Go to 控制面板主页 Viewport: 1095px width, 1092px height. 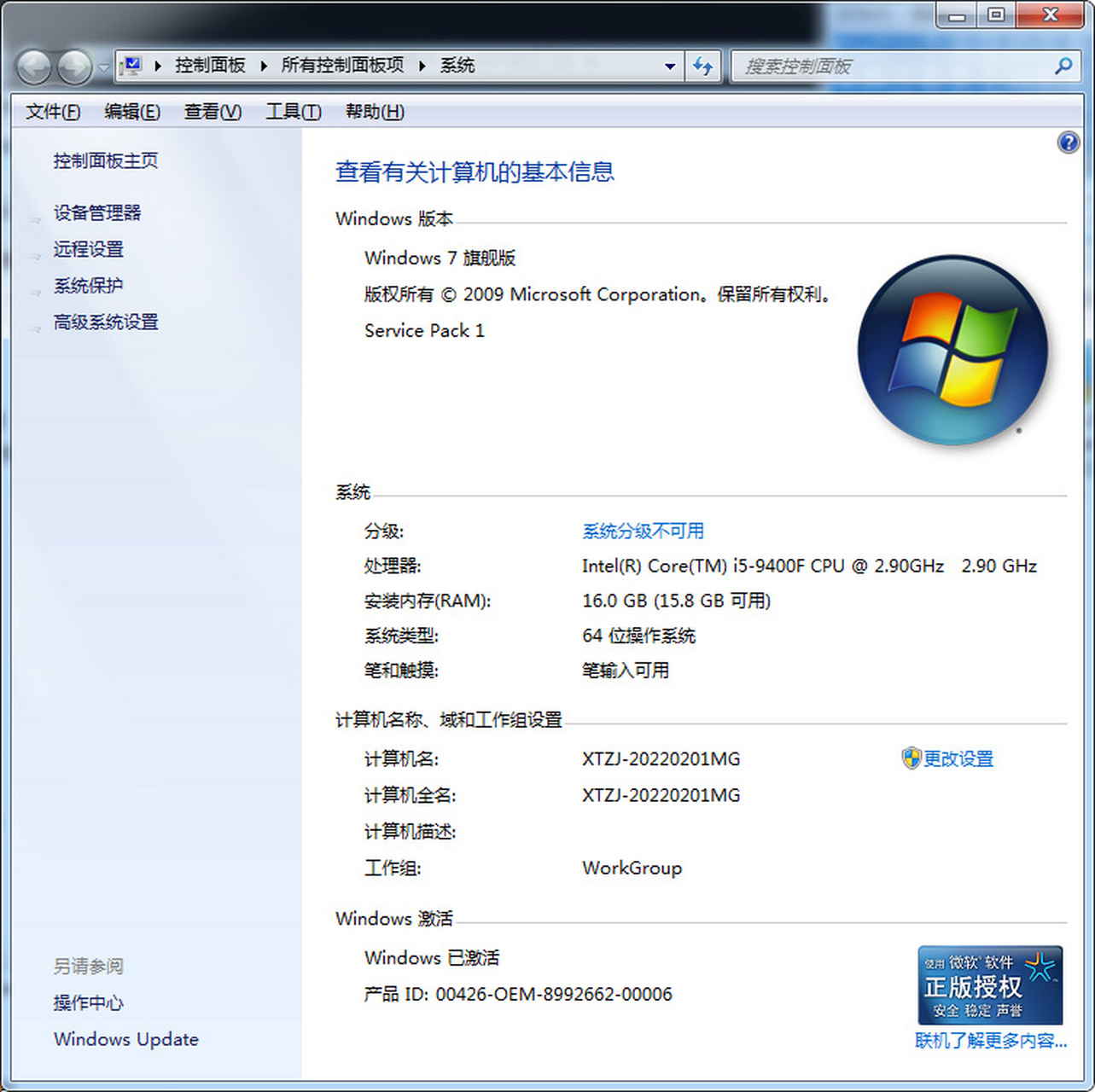pyautogui.click(x=106, y=160)
